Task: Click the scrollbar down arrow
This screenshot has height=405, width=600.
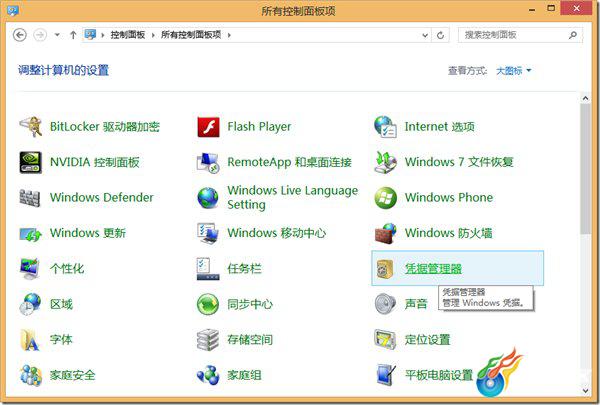Action: pos(585,390)
